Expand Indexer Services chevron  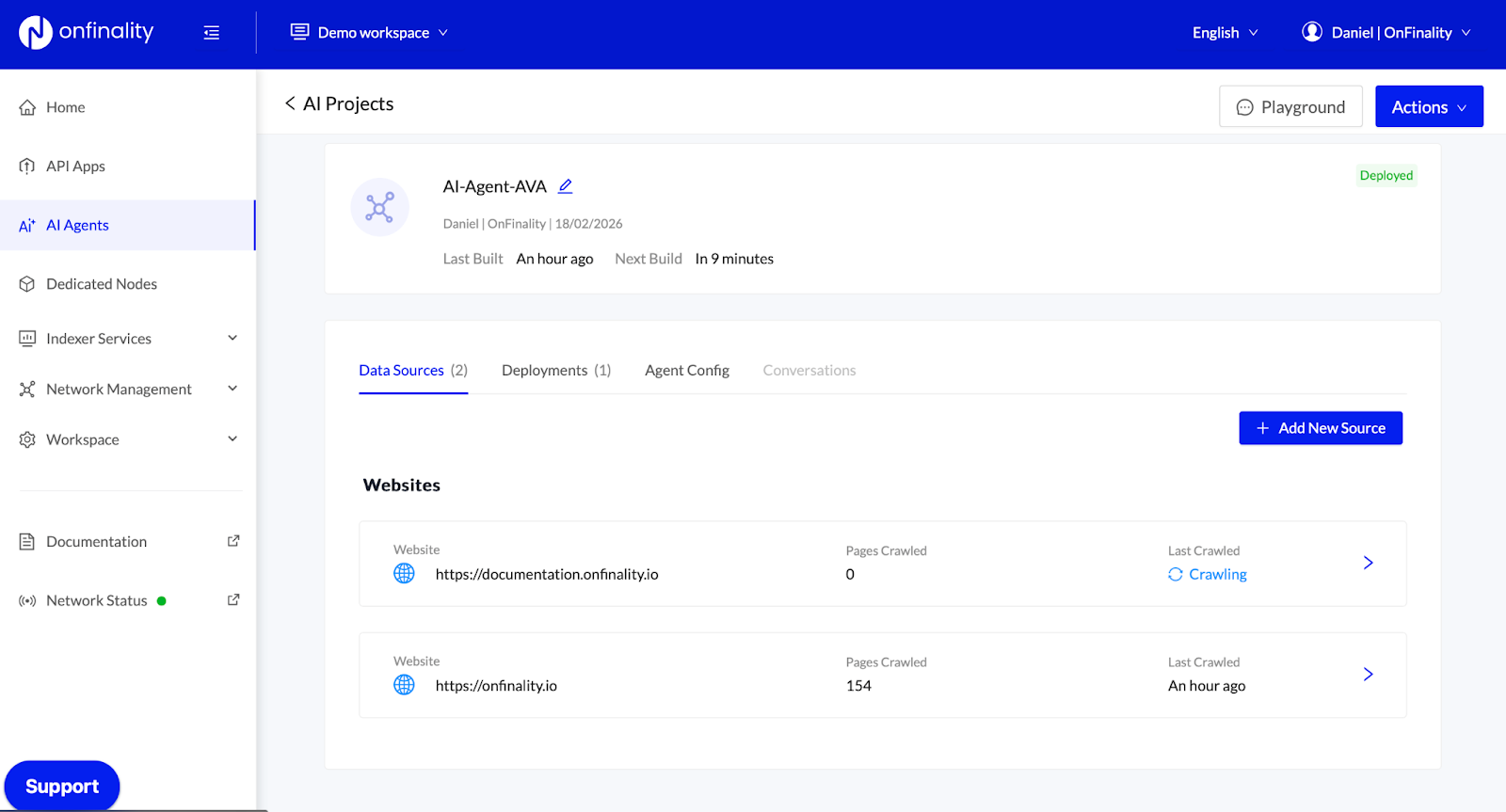point(232,338)
